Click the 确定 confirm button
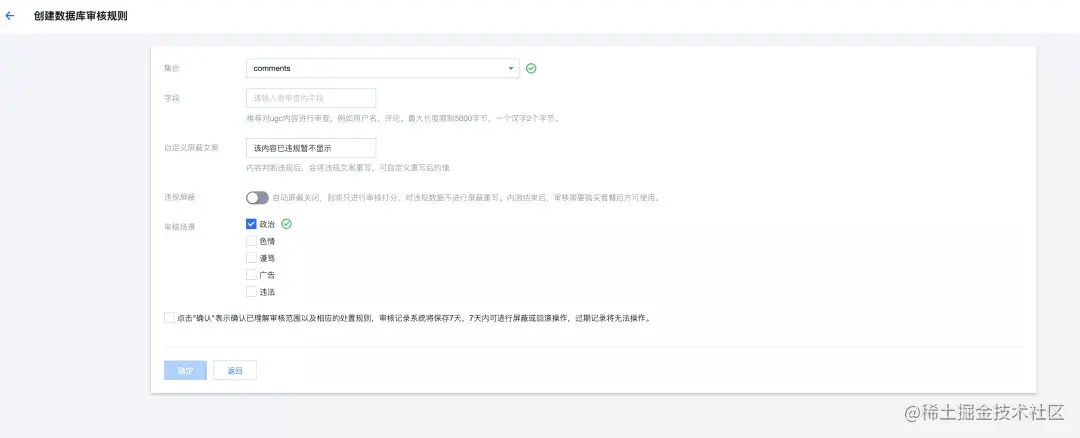This screenshot has width=1080, height=438. [x=185, y=370]
